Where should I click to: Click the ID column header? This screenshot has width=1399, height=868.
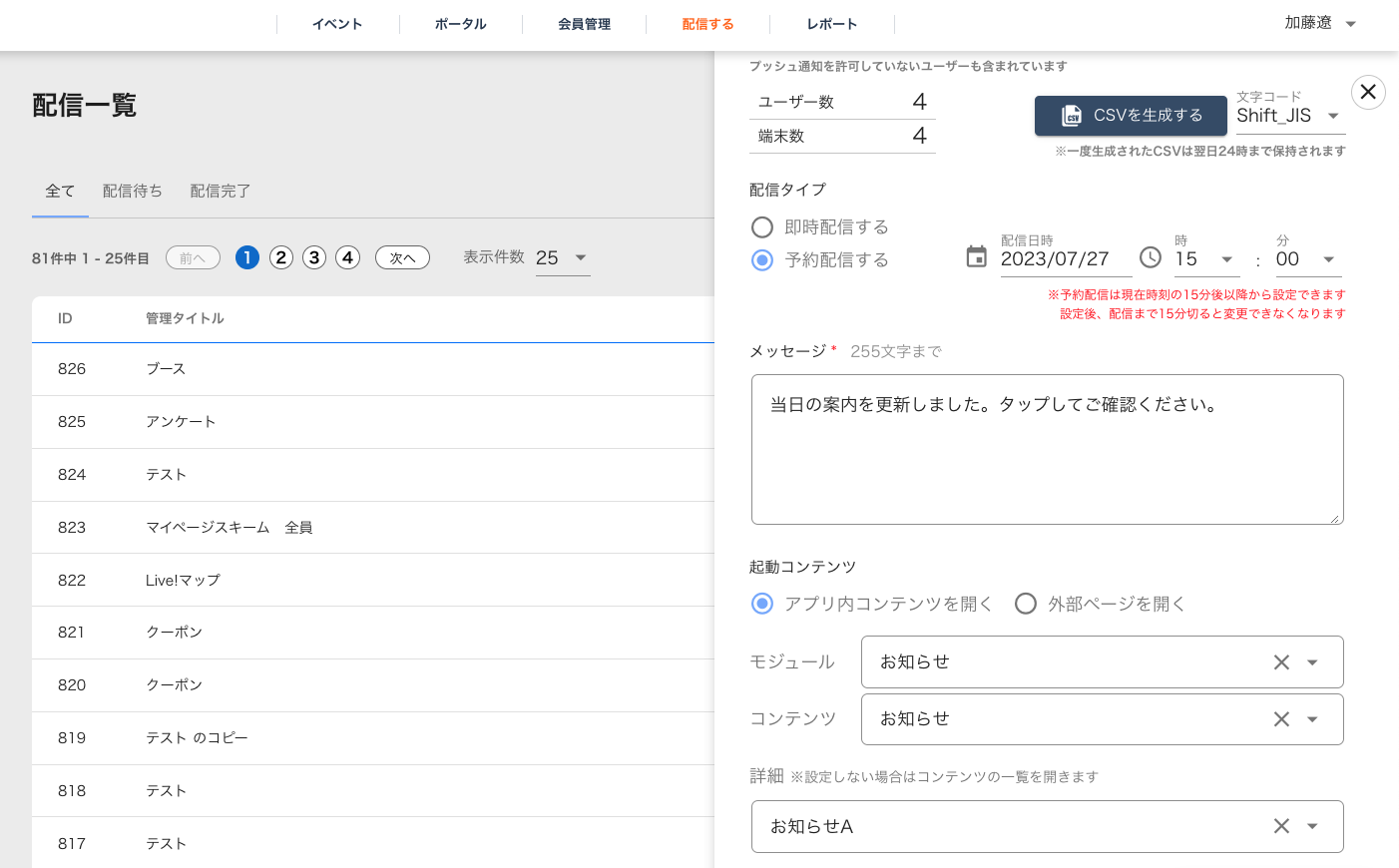coord(65,318)
